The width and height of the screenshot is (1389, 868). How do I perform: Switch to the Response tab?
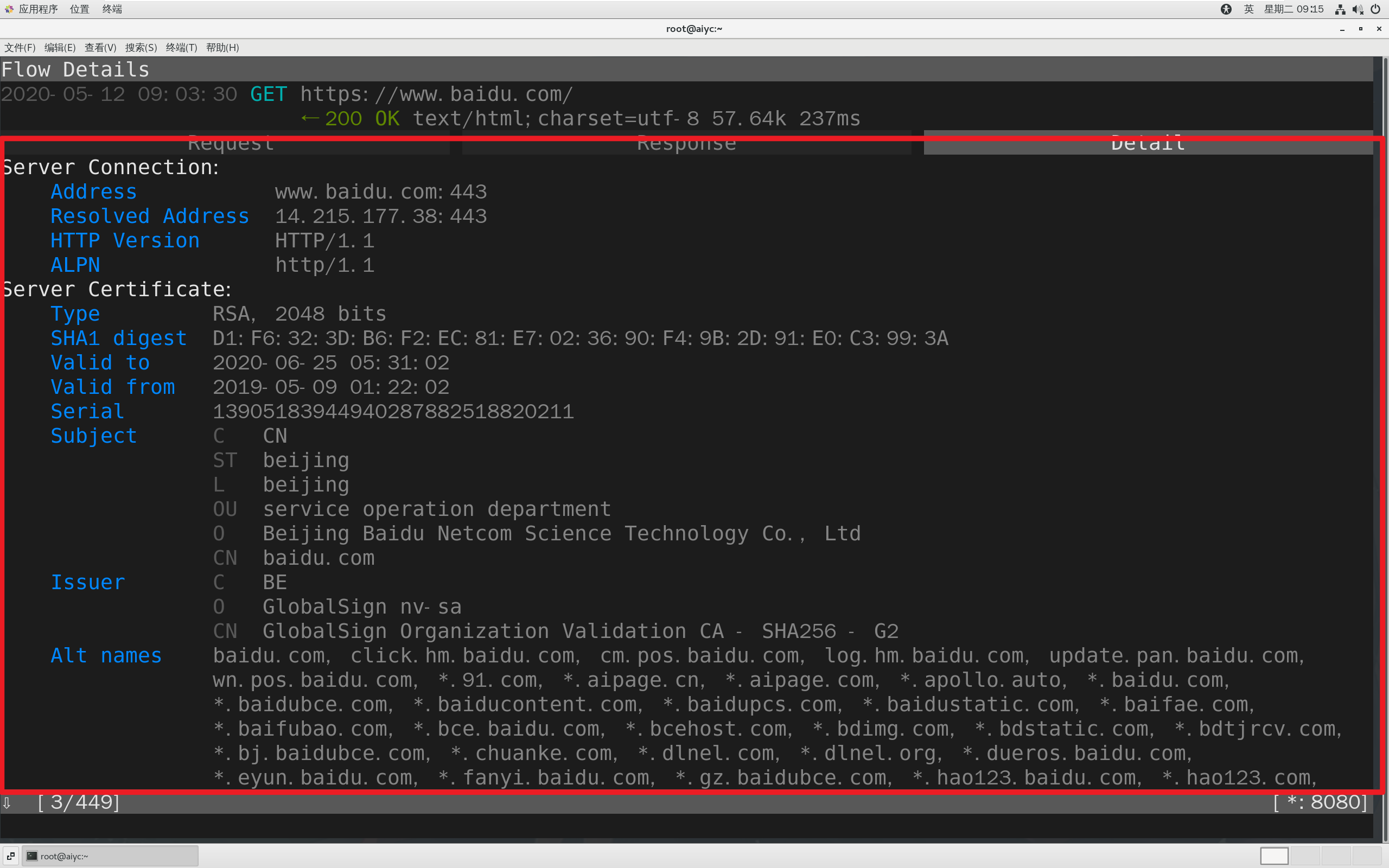686,143
